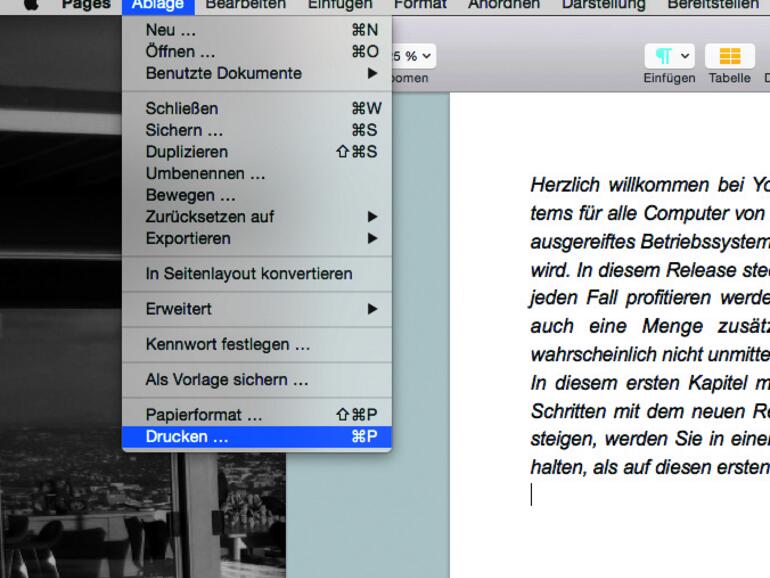Close the open Ablage menu
The image size is (770, 578).
pos(158,5)
